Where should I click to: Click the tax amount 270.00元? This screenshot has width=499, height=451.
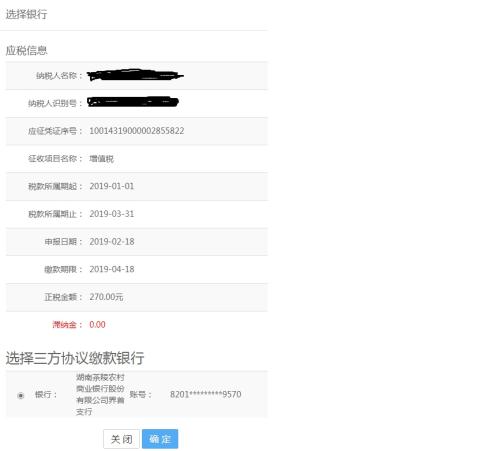coord(106,297)
